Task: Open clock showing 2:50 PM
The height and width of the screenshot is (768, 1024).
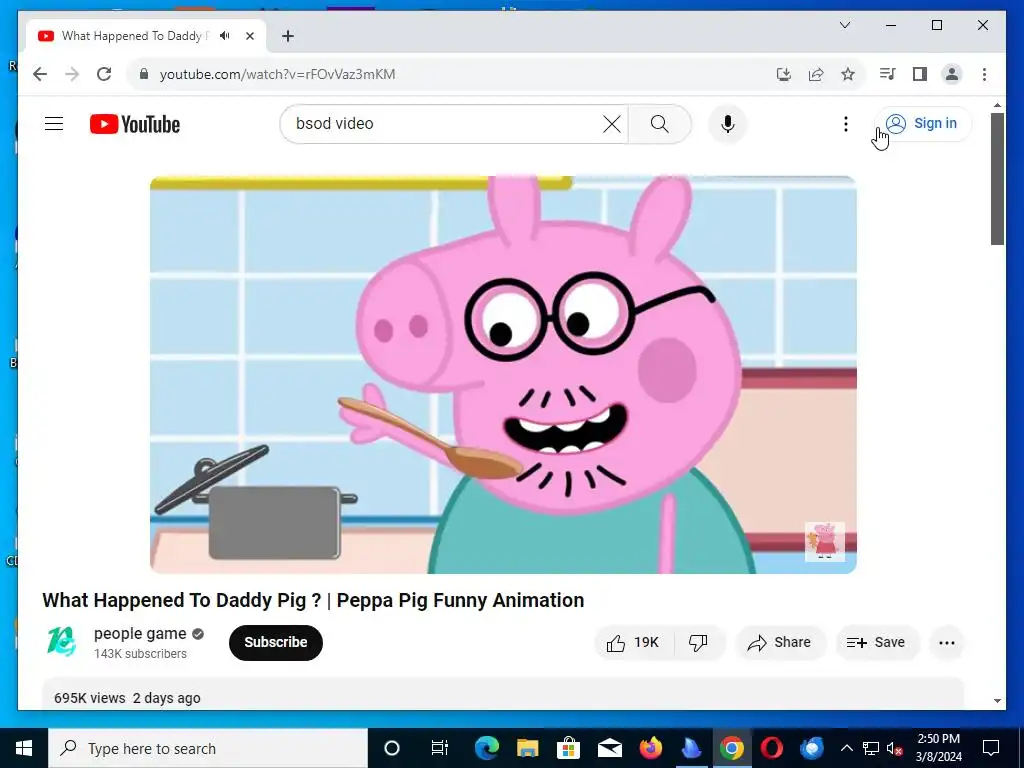Action: (x=938, y=748)
